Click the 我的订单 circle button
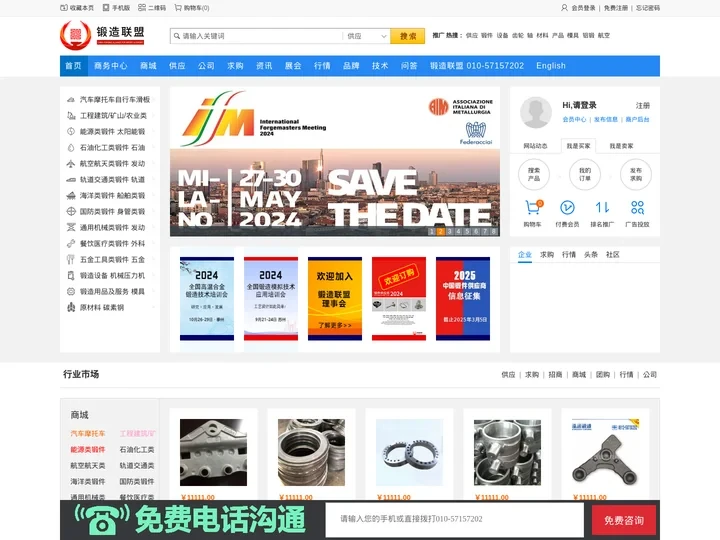The height and width of the screenshot is (540, 720). [x=585, y=174]
